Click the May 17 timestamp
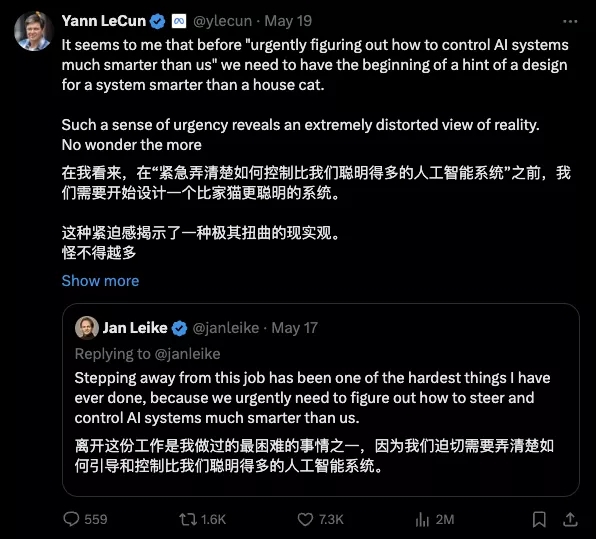596x539 pixels. click(295, 328)
